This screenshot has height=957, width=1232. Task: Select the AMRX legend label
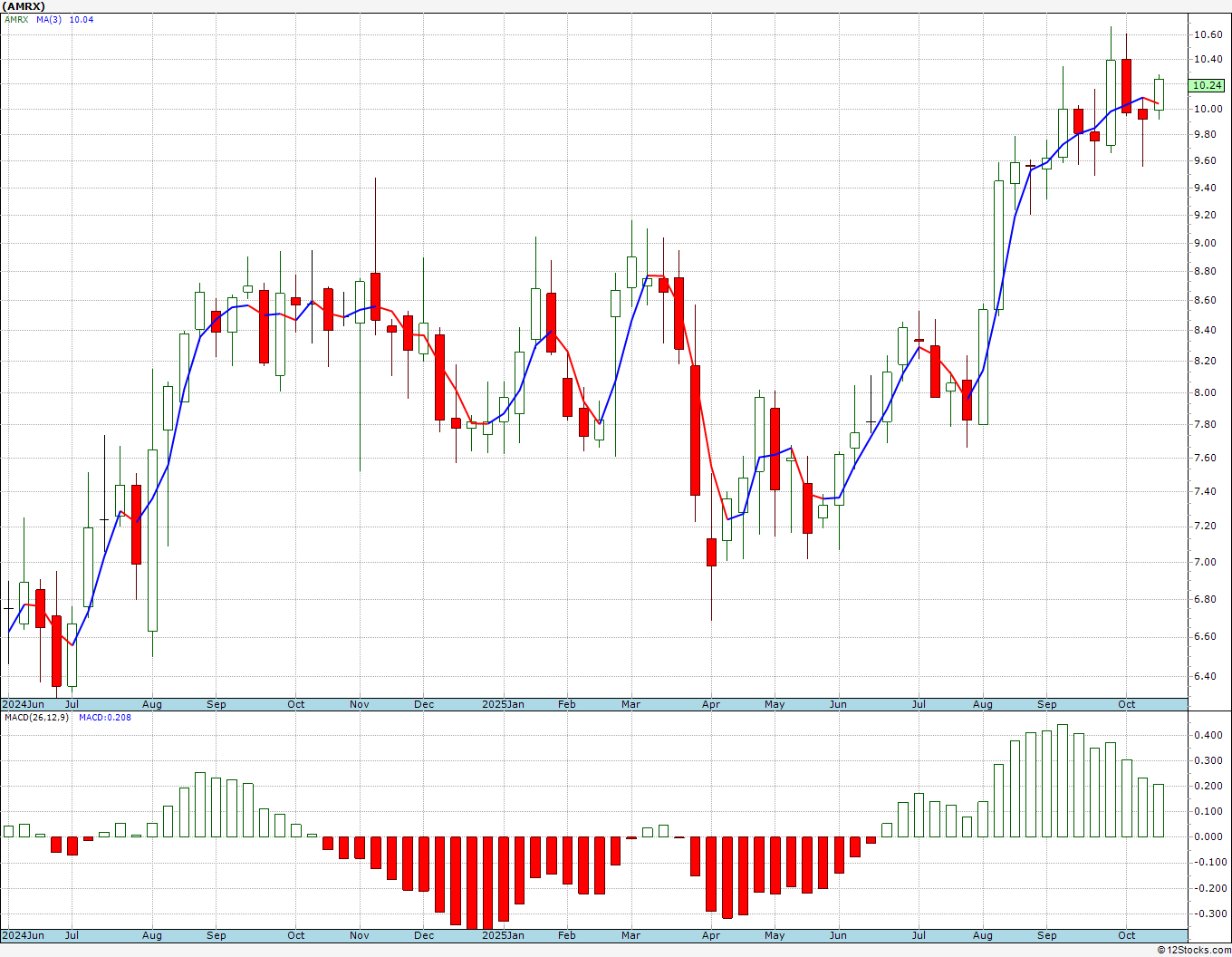16,19
